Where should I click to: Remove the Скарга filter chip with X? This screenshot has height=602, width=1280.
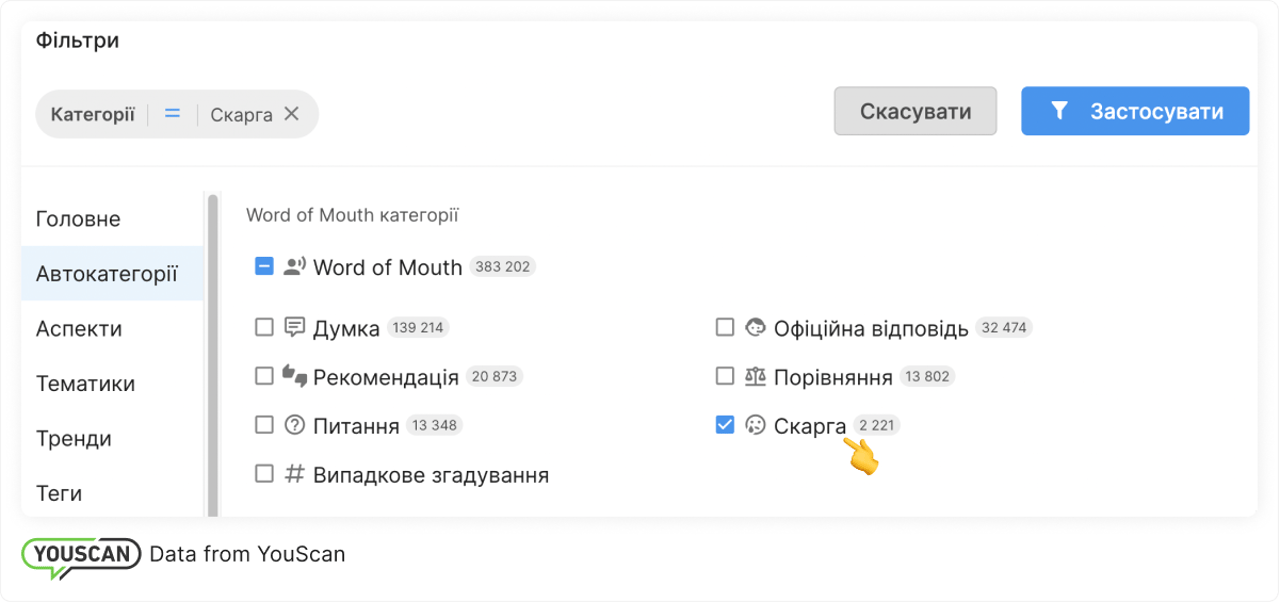point(291,113)
